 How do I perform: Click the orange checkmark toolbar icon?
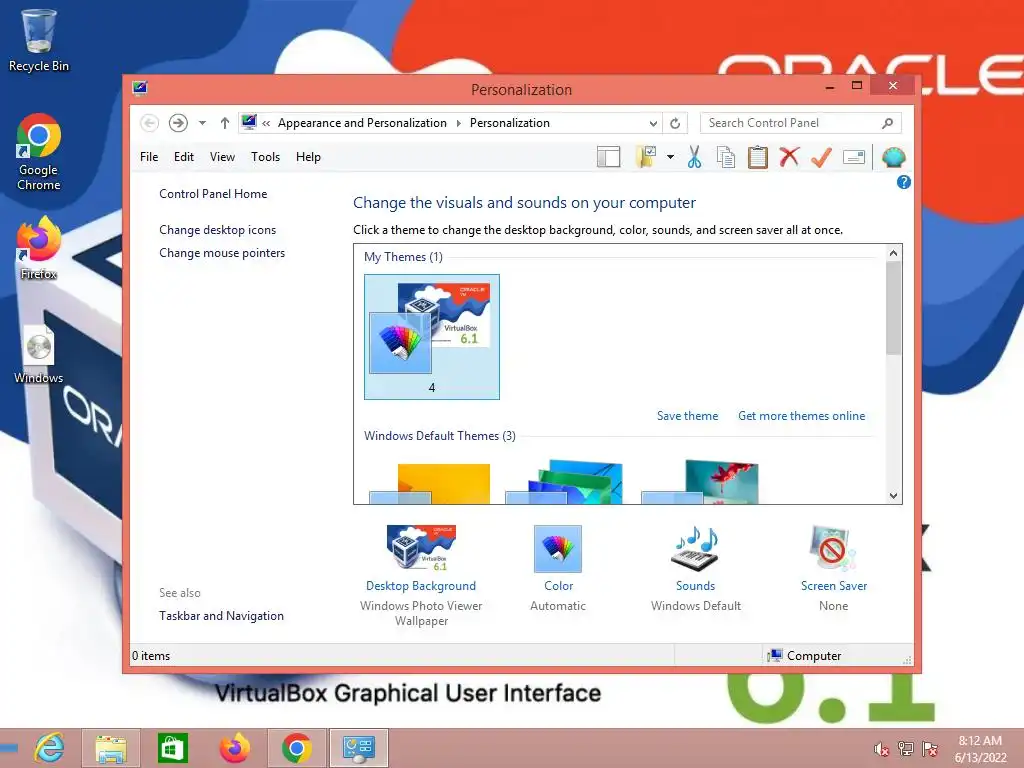(x=821, y=157)
